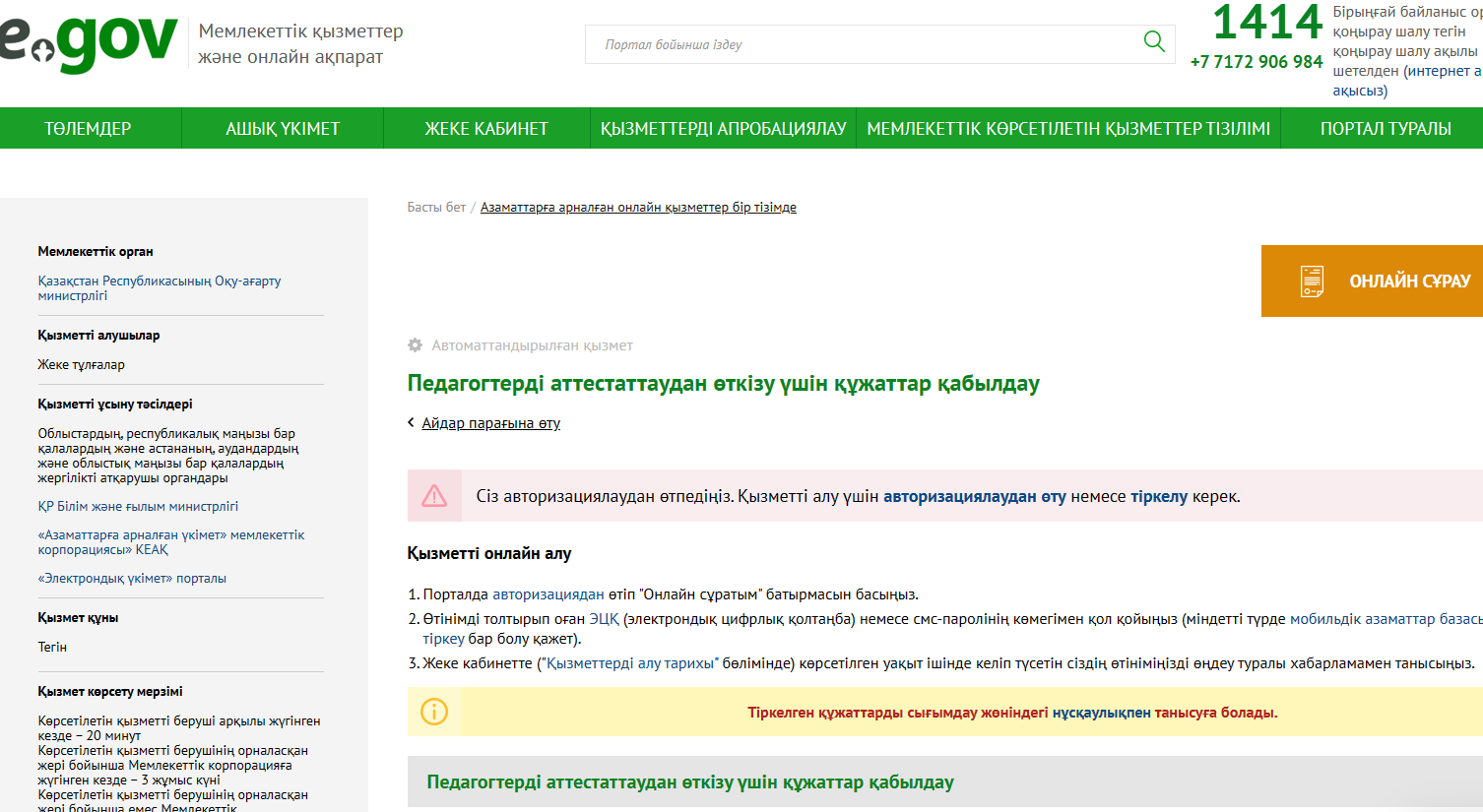Click Қызметті онлайн алу heading

(x=489, y=553)
